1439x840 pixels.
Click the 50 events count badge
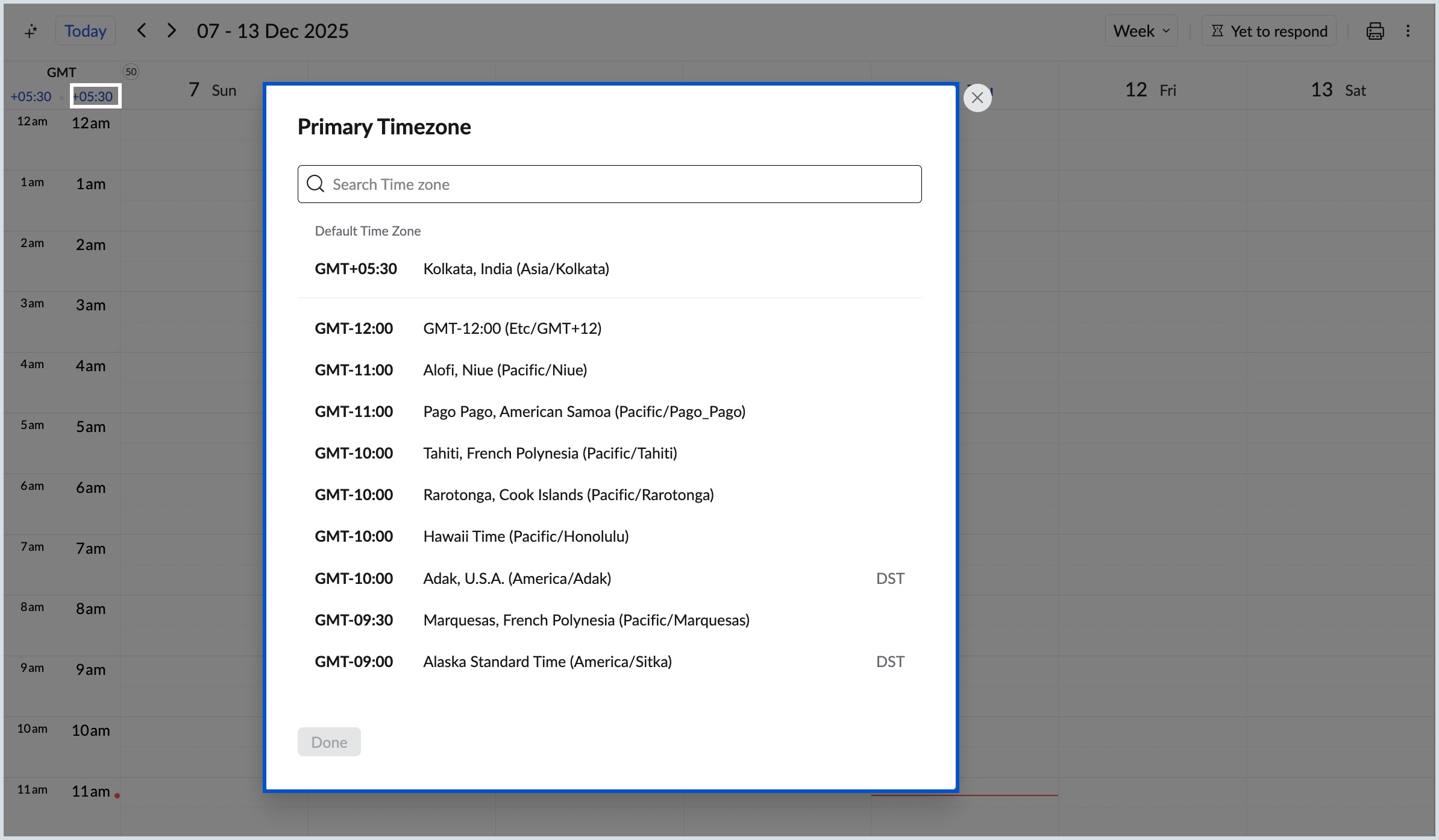(x=131, y=72)
